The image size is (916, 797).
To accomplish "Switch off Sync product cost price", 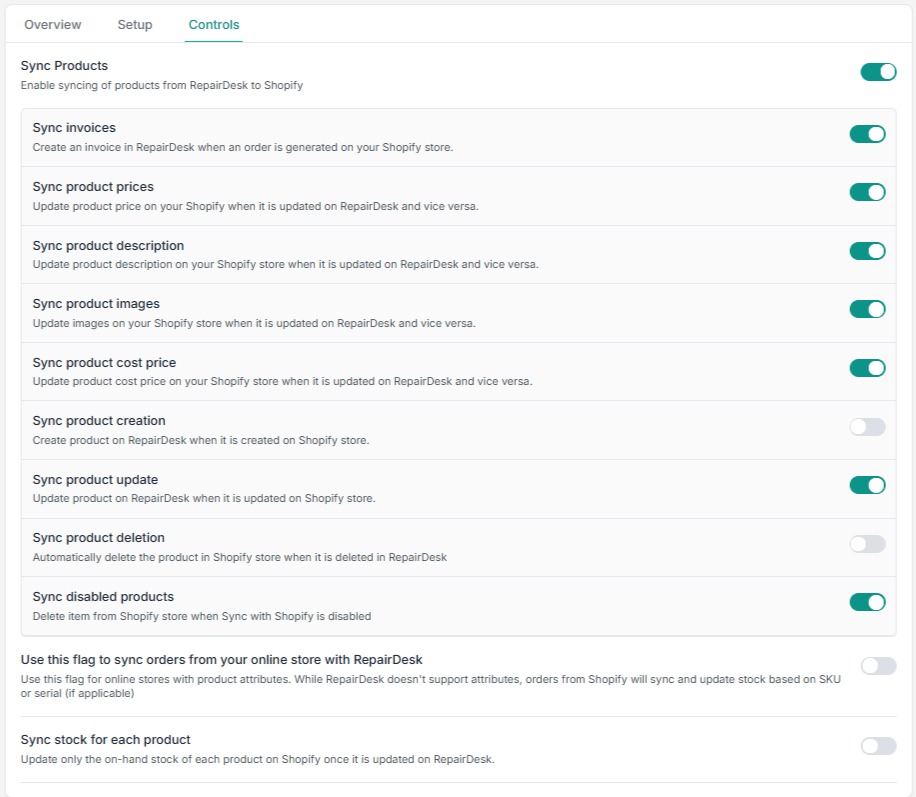I will (x=868, y=368).
